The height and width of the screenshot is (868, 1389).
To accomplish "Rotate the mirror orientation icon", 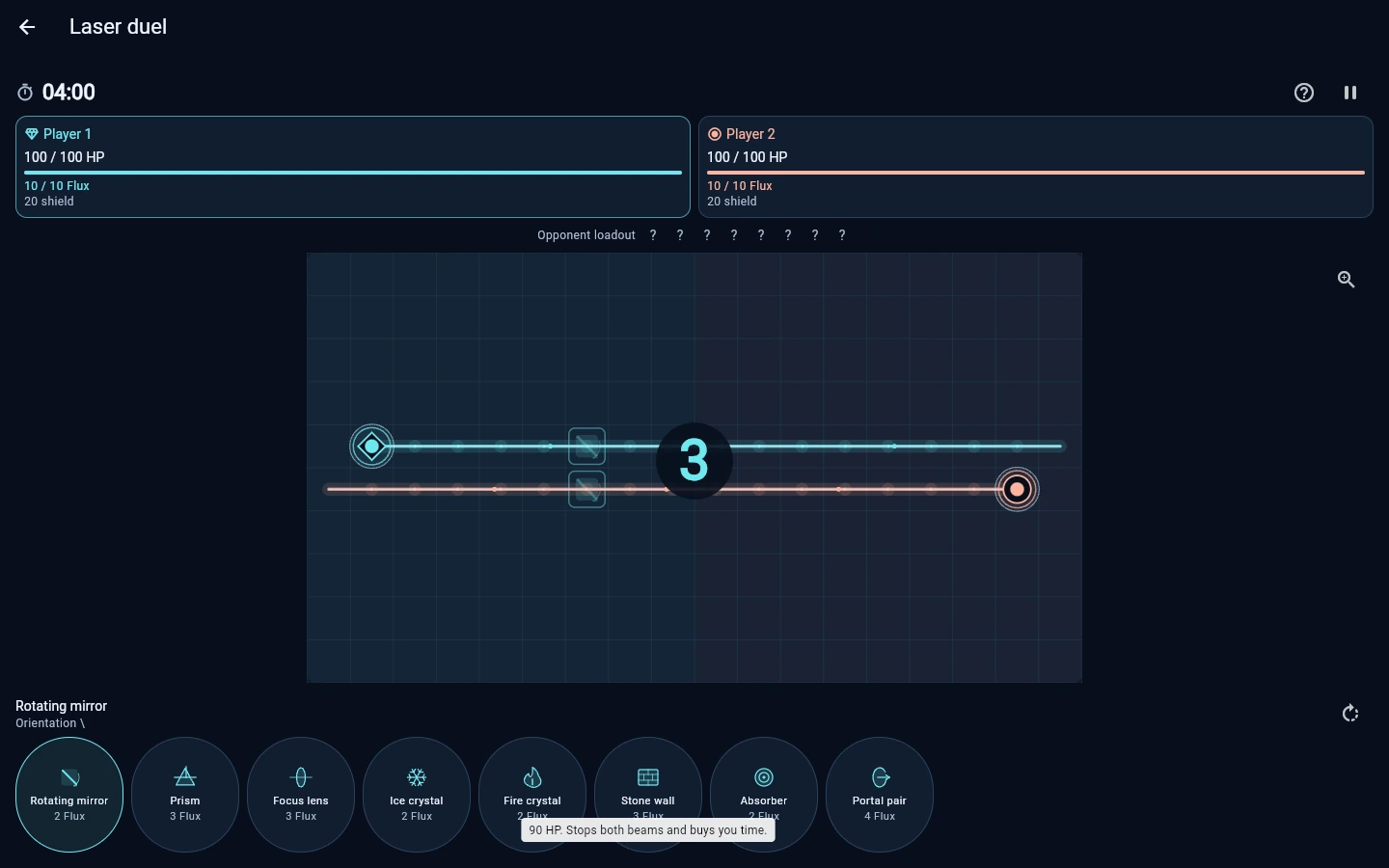I will (1350, 714).
